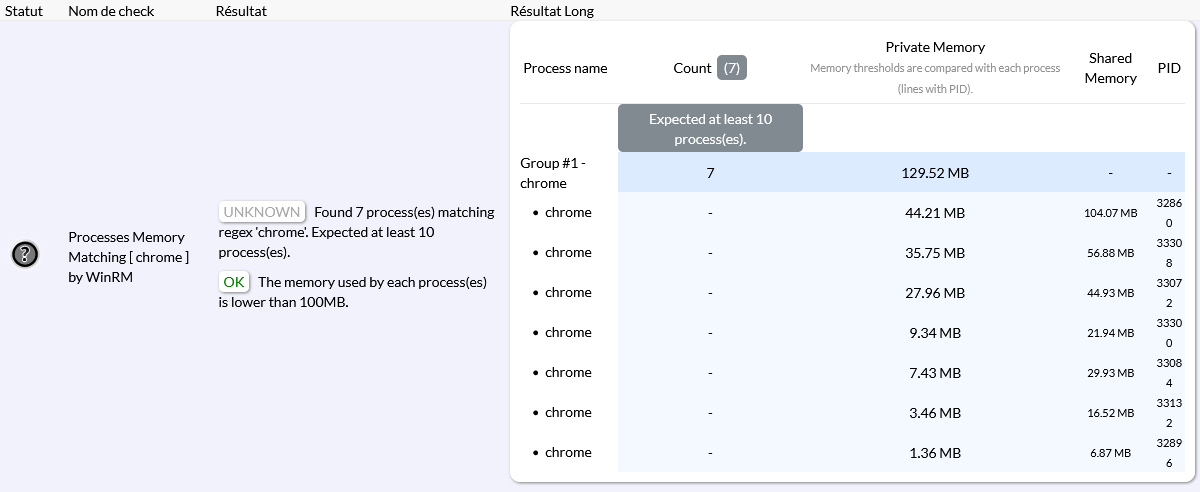Image resolution: width=1200 pixels, height=492 pixels.
Task: Click the Nom de check column header
Action: pyautogui.click(x=111, y=11)
